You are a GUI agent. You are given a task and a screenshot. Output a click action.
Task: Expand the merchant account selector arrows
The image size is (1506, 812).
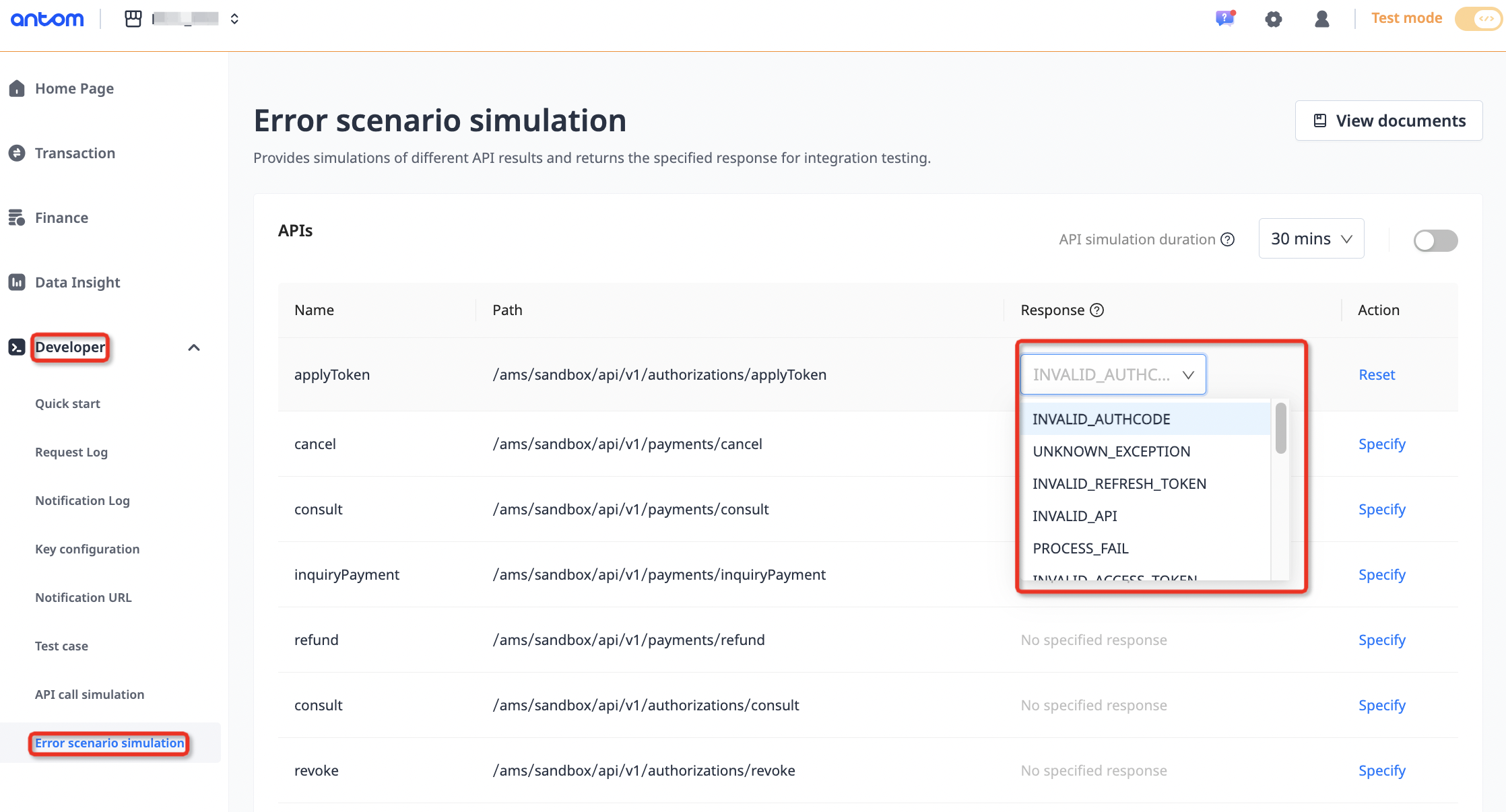click(x=234, y=19)
